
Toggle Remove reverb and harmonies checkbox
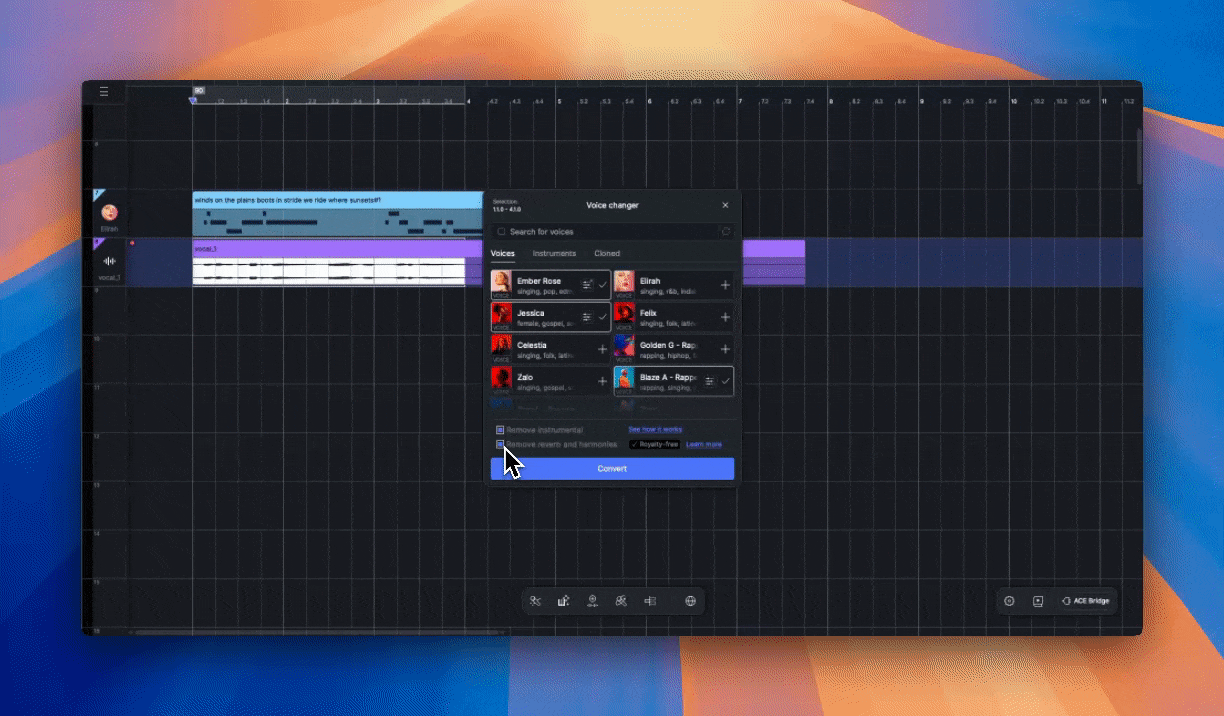tap(500, 444)
